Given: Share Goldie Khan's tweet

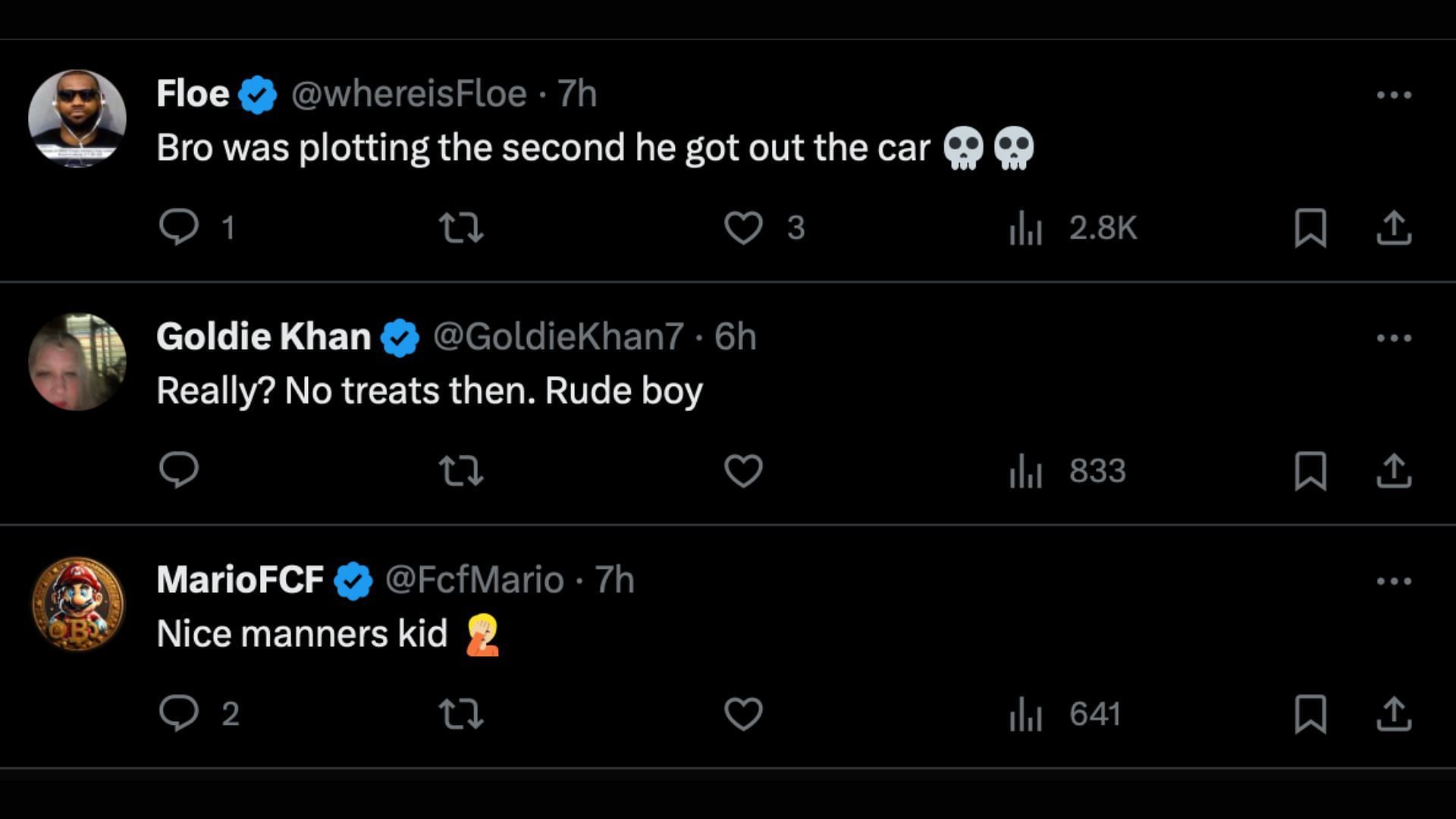Looking at the screenshot, I should [1393, 470].
